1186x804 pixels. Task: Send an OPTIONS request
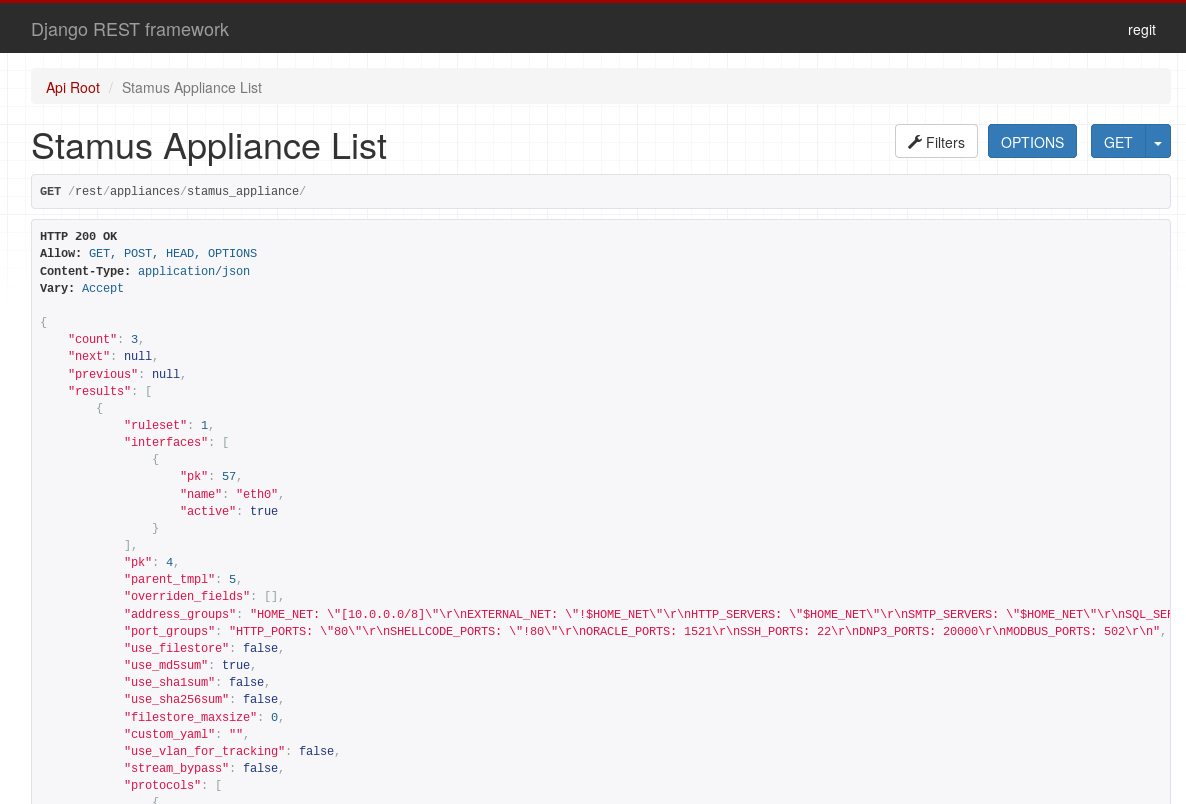[1032, 141]
